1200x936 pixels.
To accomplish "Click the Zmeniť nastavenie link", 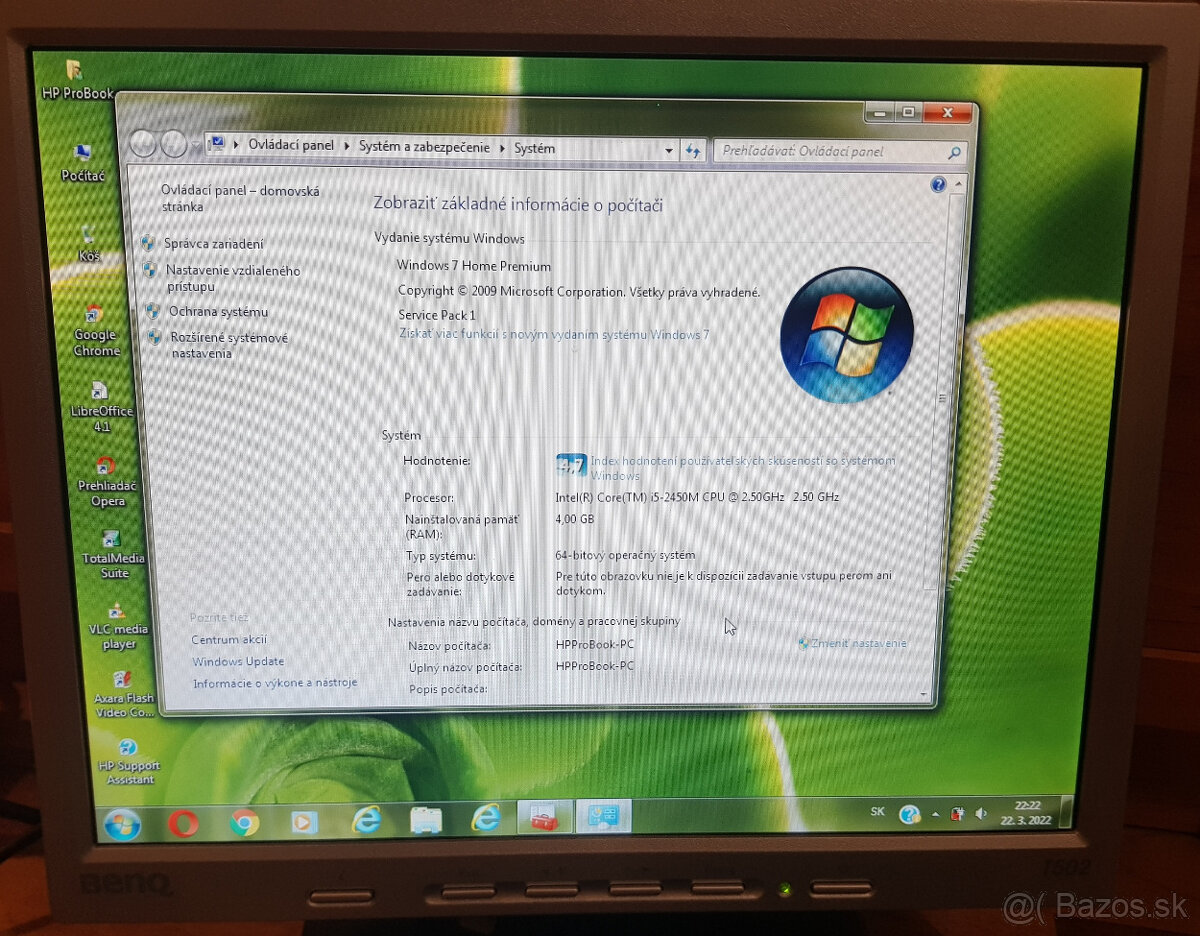I will pos(859,644).
